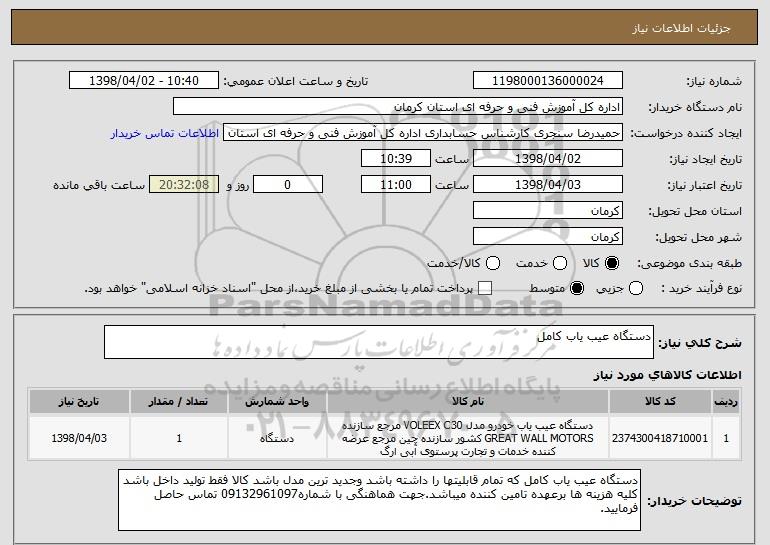Screen dimensions: 770x545
Task: Click the اطلاعات کالاهای مورد نیاز heading
Action: tap(667, 375)
